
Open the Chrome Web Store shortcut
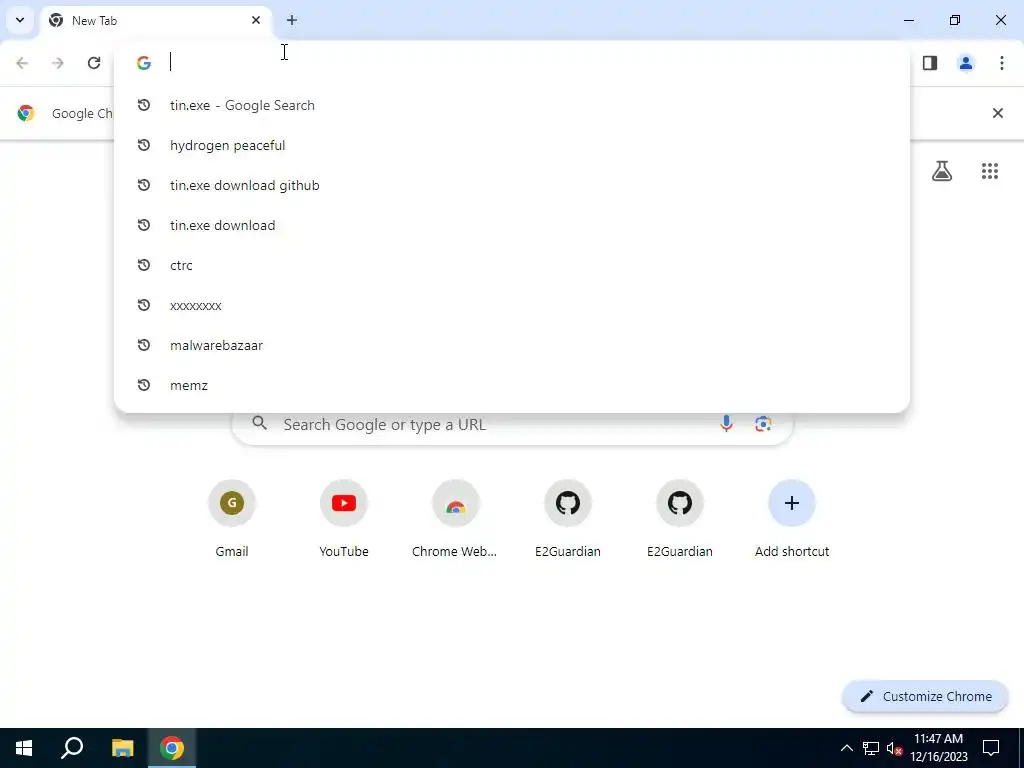click(x=456, y=519)
